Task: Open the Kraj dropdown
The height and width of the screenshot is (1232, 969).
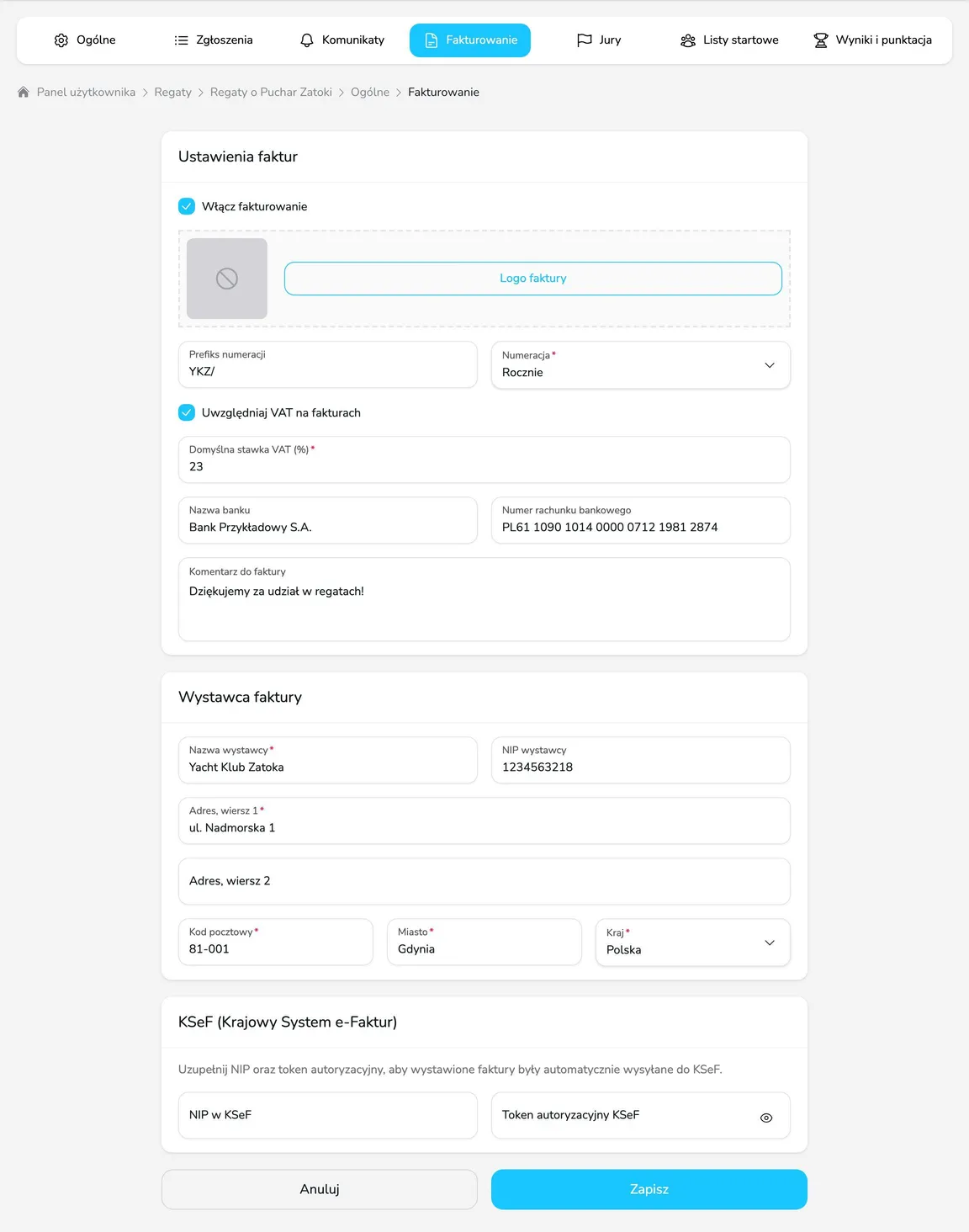Action: pos(693,943)
